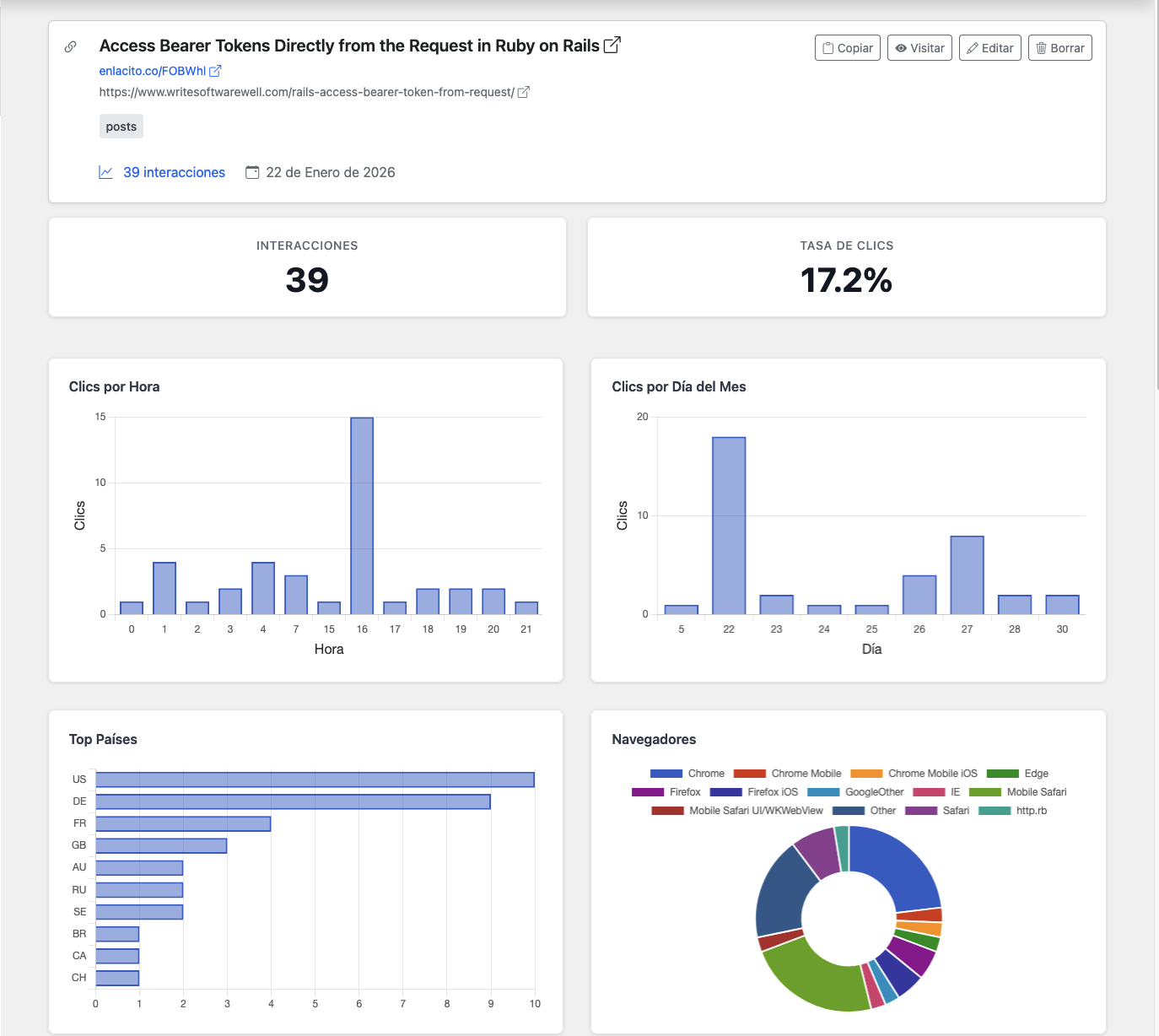The height and width of the screenshot is (1036, 1159).
Task: Select the posts tag
Action: [x=121, y=127]
